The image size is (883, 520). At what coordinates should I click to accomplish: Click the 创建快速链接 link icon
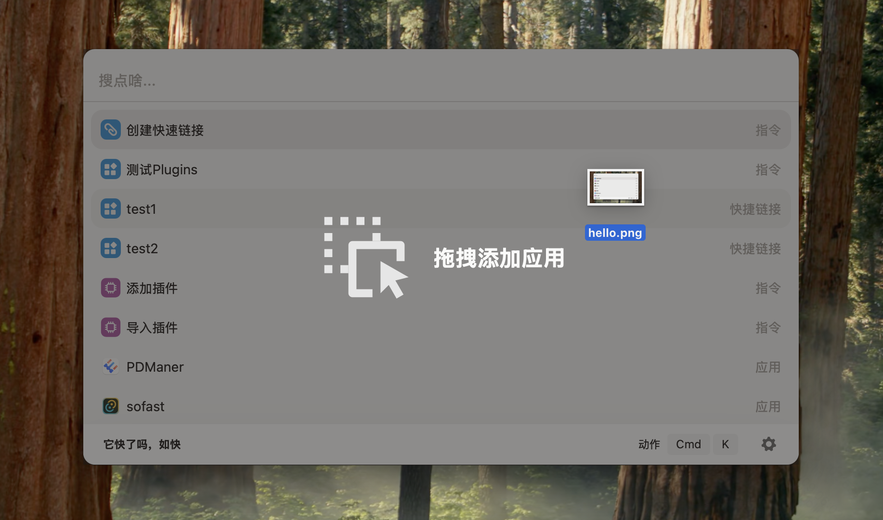click(110, 130)
